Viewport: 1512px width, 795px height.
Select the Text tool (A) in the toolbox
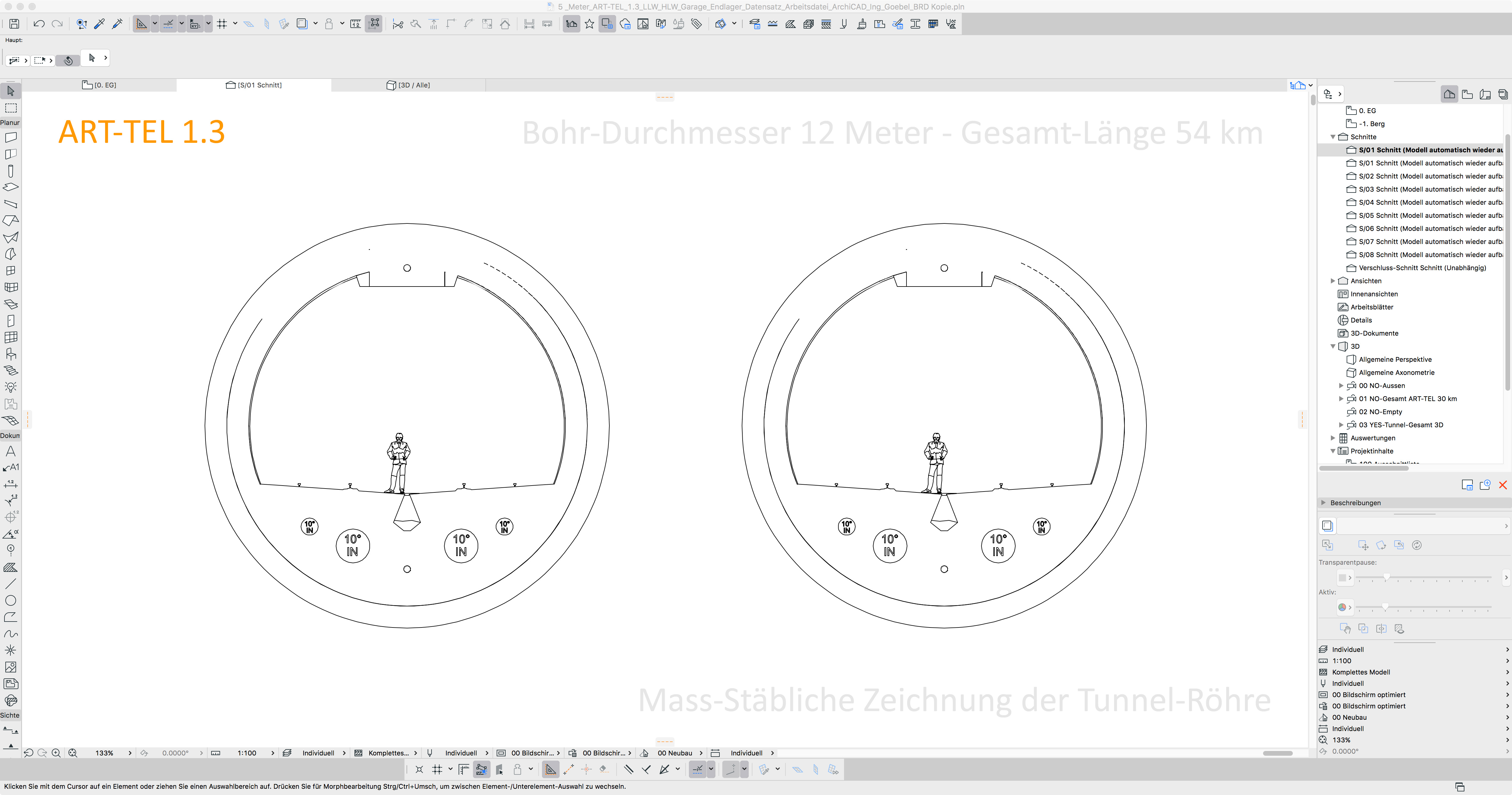(11, 451)
